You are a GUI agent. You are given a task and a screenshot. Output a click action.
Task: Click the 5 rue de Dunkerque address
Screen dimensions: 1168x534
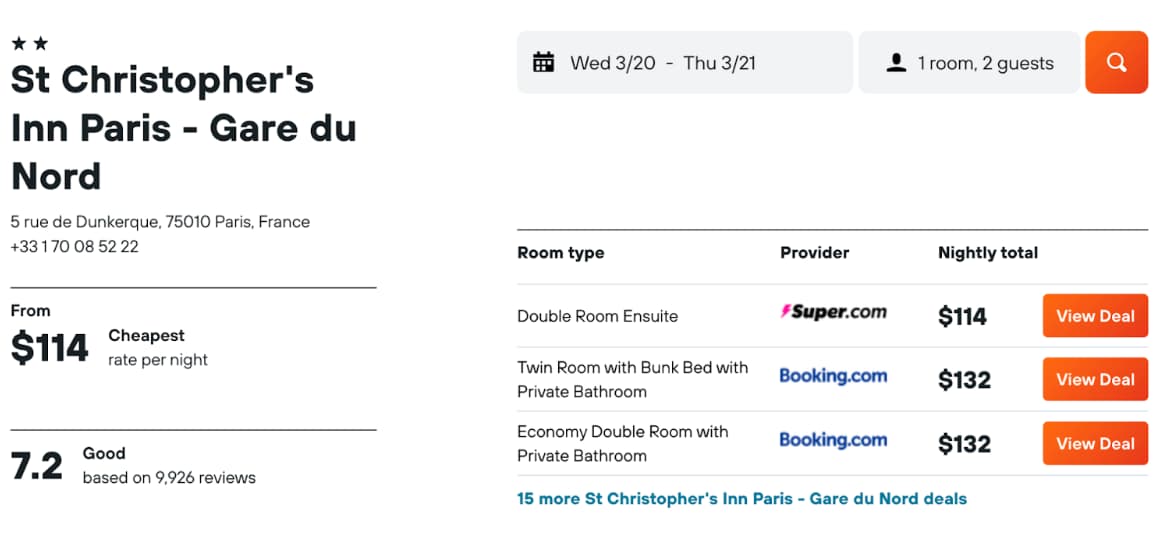[160, 222]
